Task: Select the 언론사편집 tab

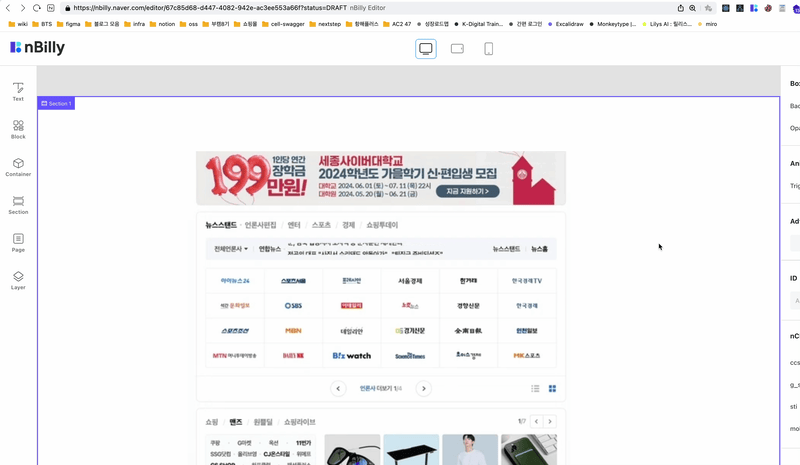Action: click(260, 225)
